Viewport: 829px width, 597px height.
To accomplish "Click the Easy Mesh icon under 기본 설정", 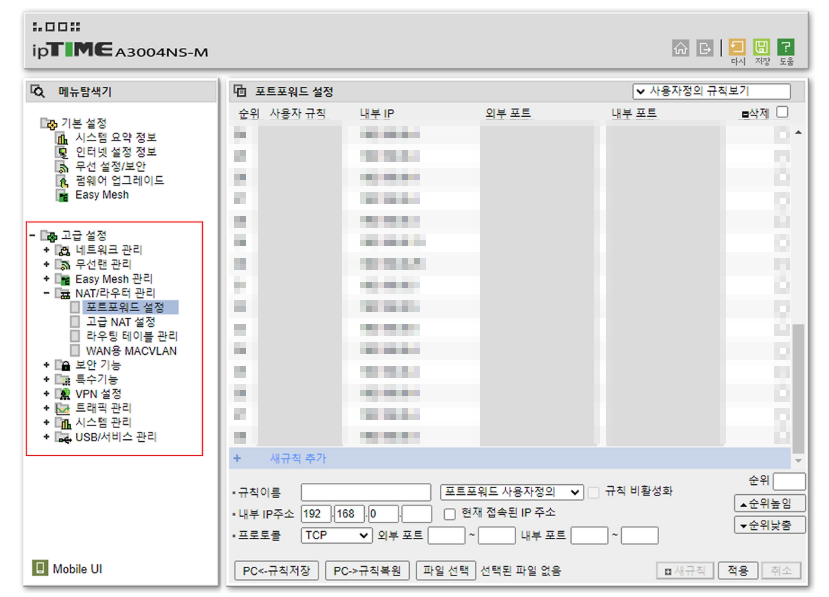I will [x=62, y=196].
